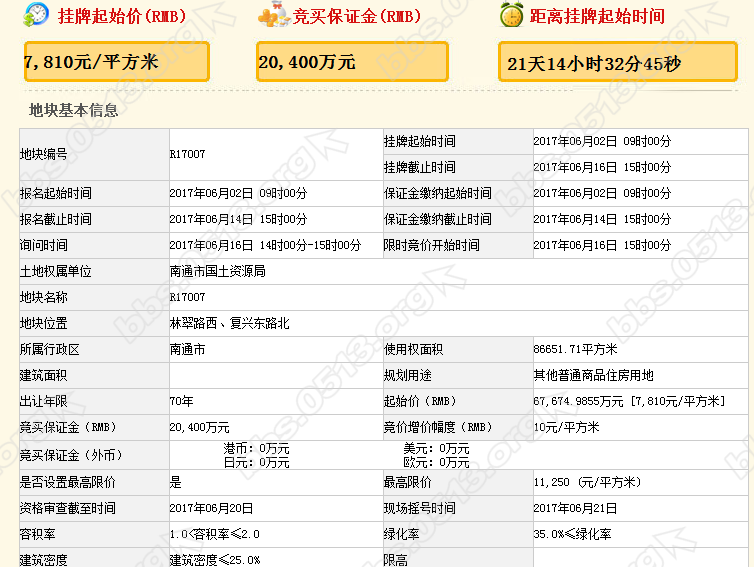
Task: Click the 日元: 0万元 entry
Action: coord(256,463)
